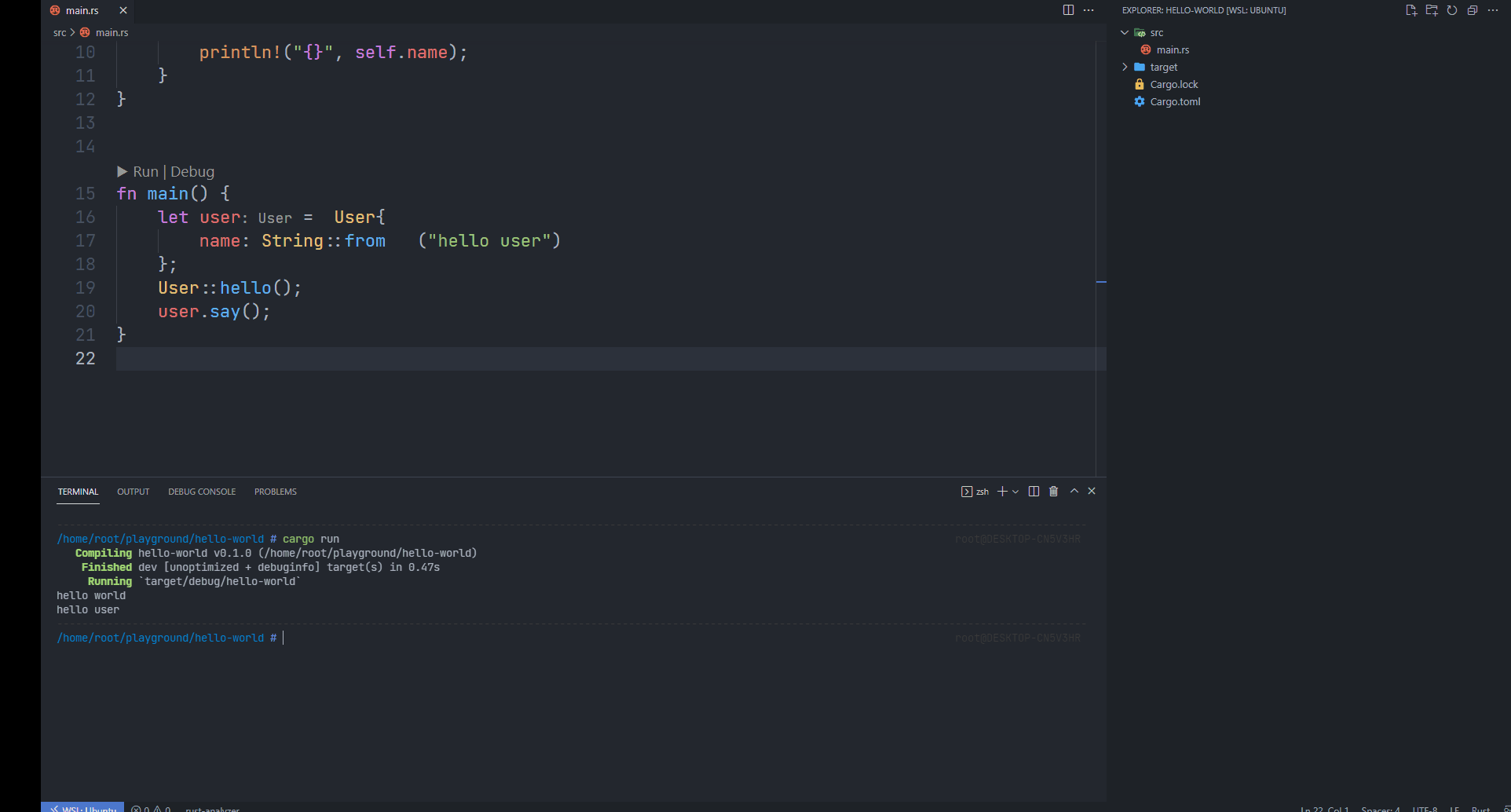The width and height of the screenshot is (1511, 812).
Task: Add a new terminal with plus icon
Action: 1002,492
